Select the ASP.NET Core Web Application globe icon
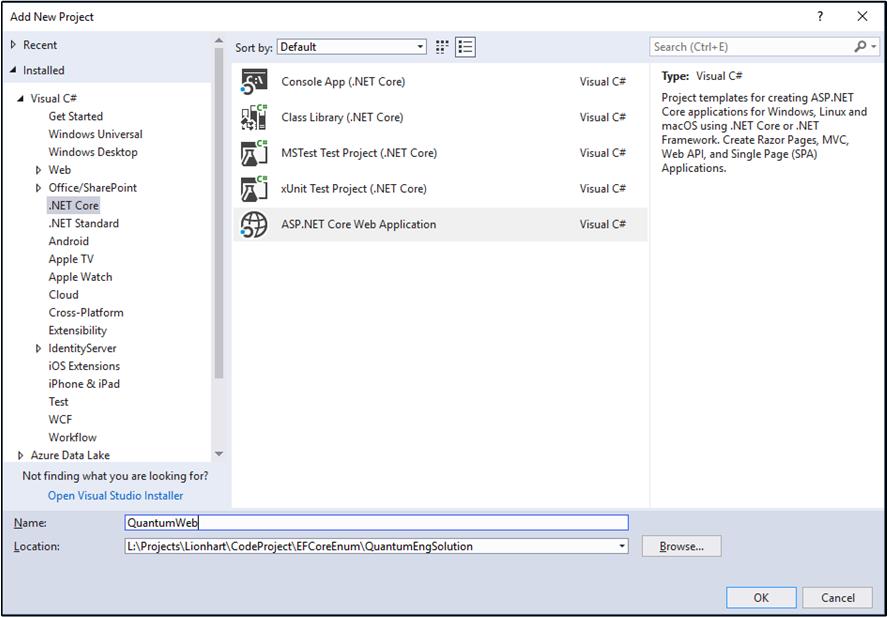Image resolution: width=888 pixels, height=617 pixels. coord(254,224)
